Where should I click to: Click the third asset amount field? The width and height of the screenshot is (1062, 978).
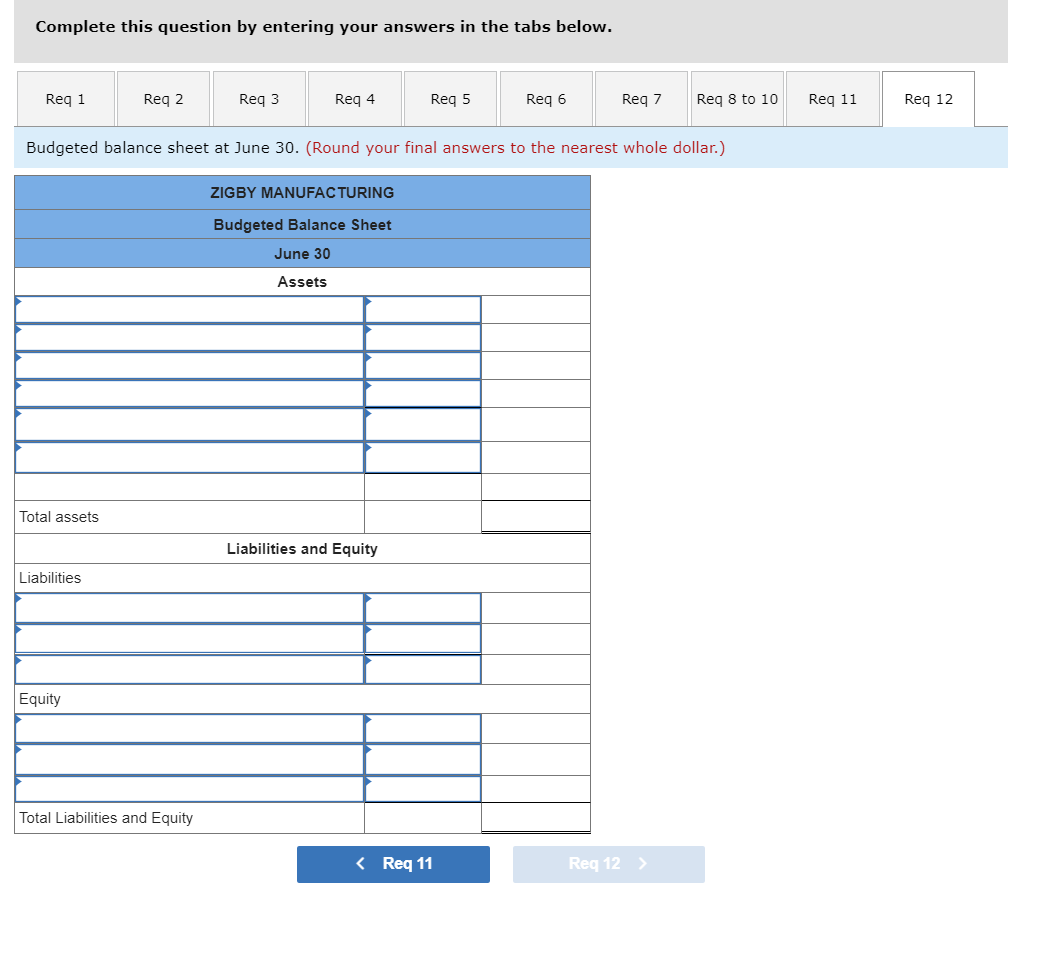pyautogui.click(x=423, y=366)
